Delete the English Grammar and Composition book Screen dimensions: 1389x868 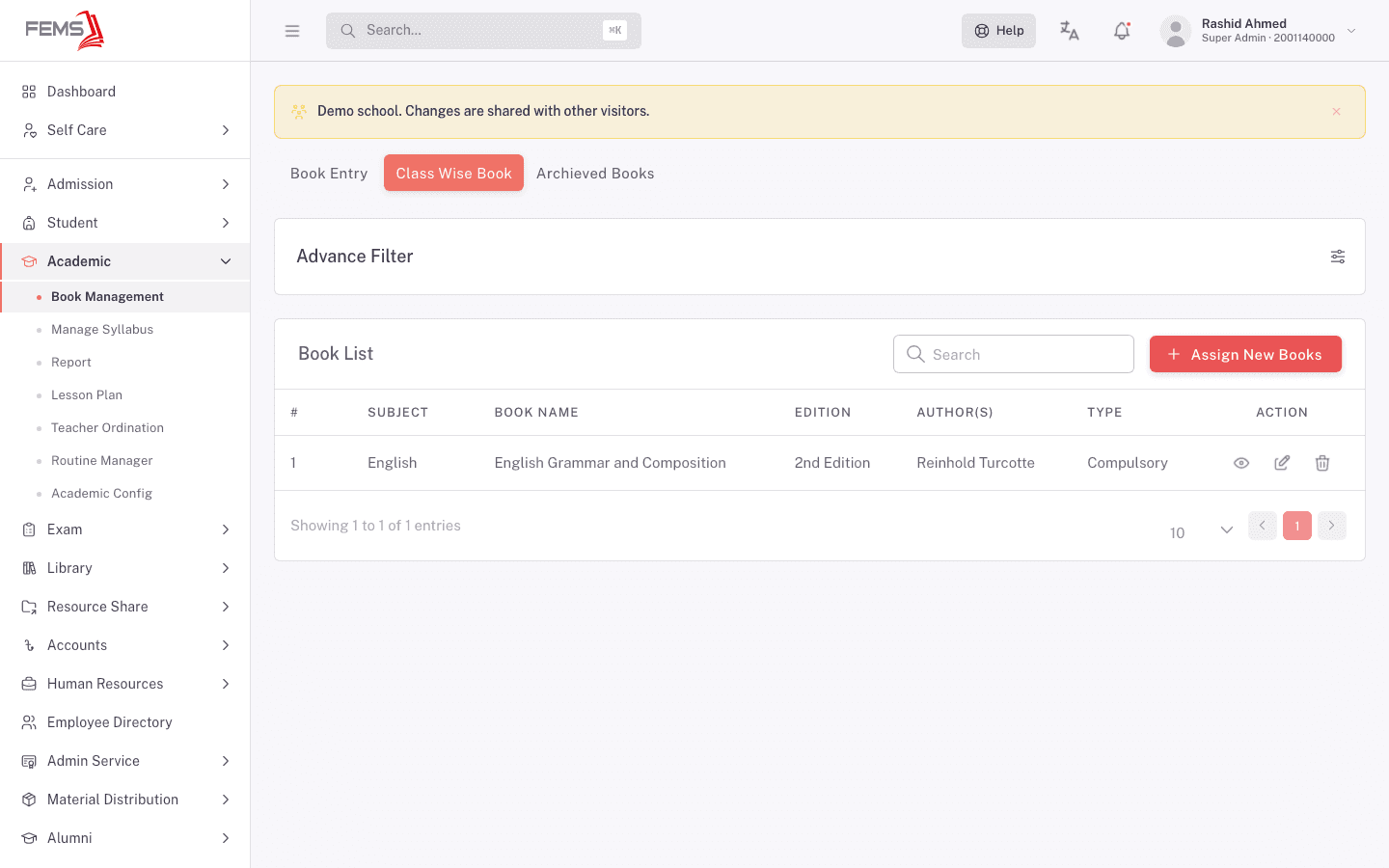pos(1322,463)
